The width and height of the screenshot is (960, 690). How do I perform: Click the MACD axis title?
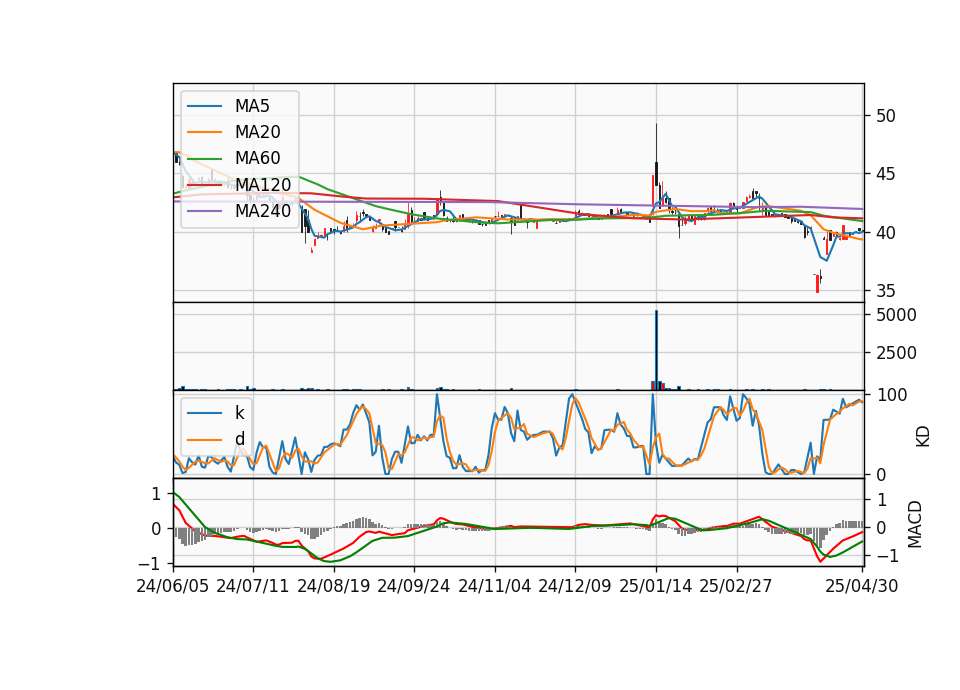tap(915, 524)
